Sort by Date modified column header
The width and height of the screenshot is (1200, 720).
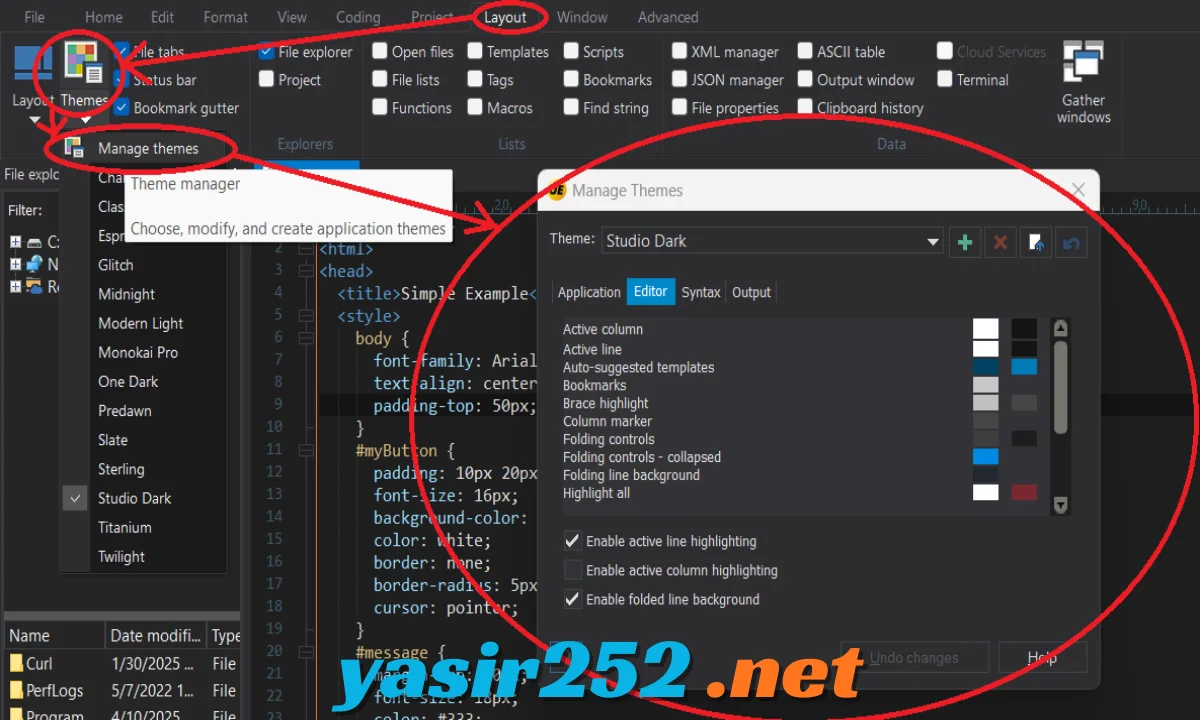(156, 635)
